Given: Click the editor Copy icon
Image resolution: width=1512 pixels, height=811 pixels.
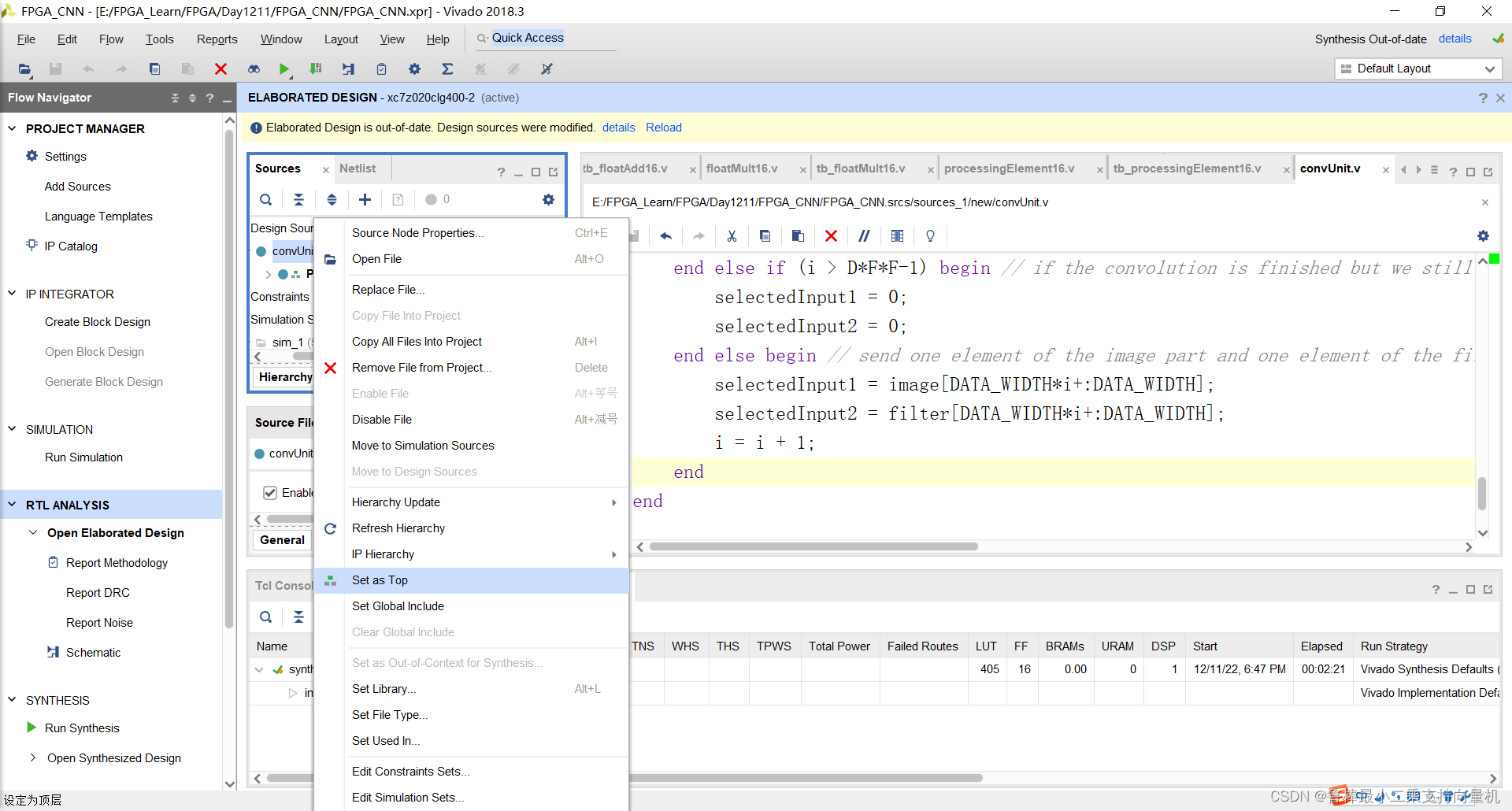Looking at the screenshot, I should click(x=765, y=235).
